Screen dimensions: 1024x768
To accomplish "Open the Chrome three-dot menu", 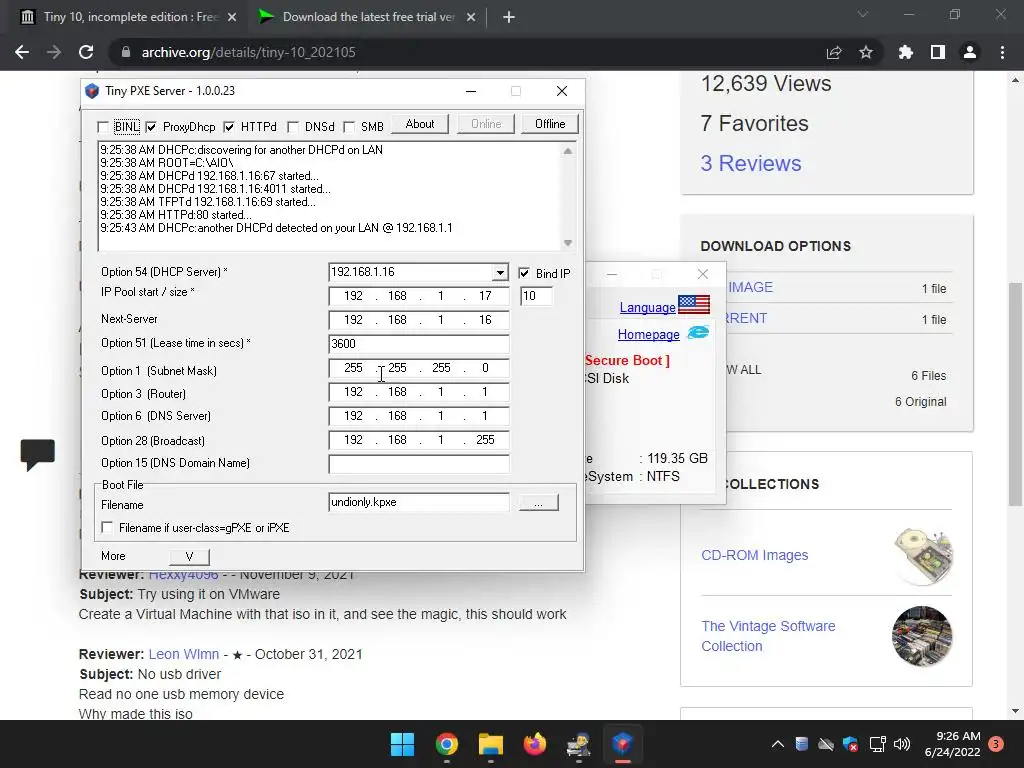I will [1002, 52].
